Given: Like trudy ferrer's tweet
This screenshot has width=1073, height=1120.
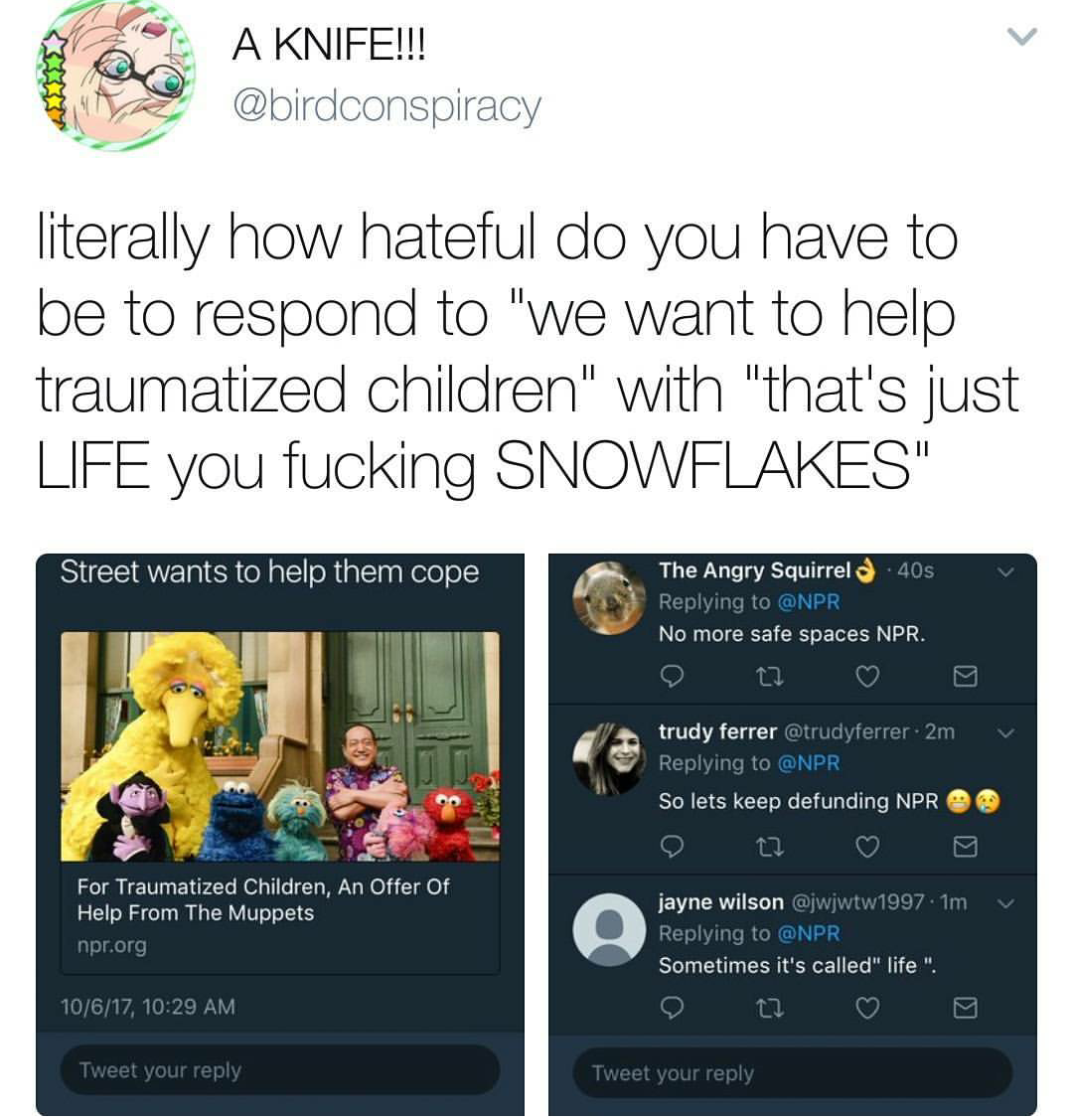Looking at the screenshot, I should (867, 847).
